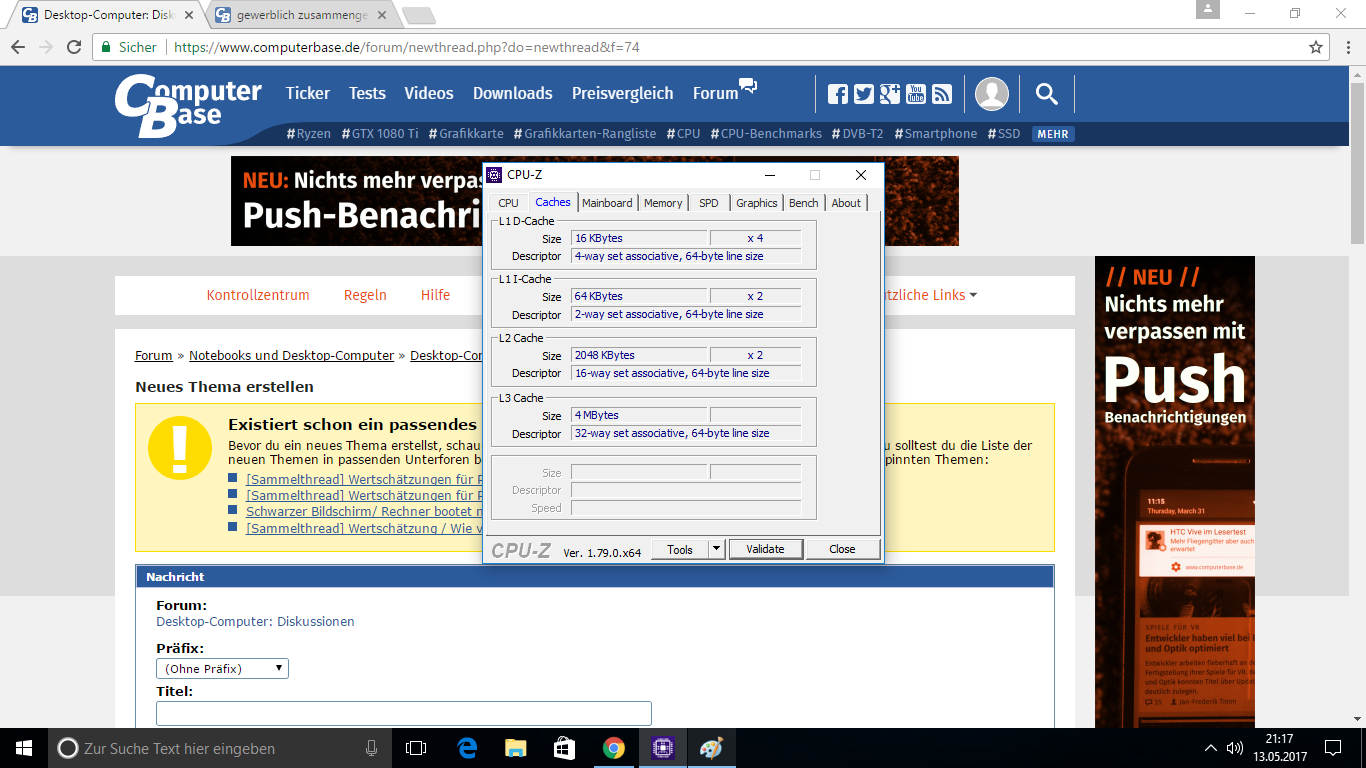The width and height of the screenshot is (1366, 768).
Task: Open the Facebook icon in ComputerBase header
Action: [x=838, y=94]
